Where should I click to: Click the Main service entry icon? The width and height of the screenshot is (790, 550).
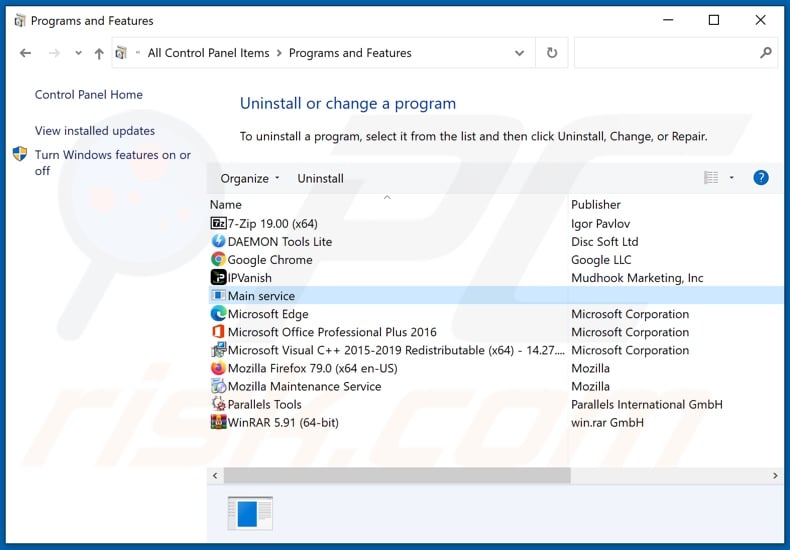(x=218, y=296)
